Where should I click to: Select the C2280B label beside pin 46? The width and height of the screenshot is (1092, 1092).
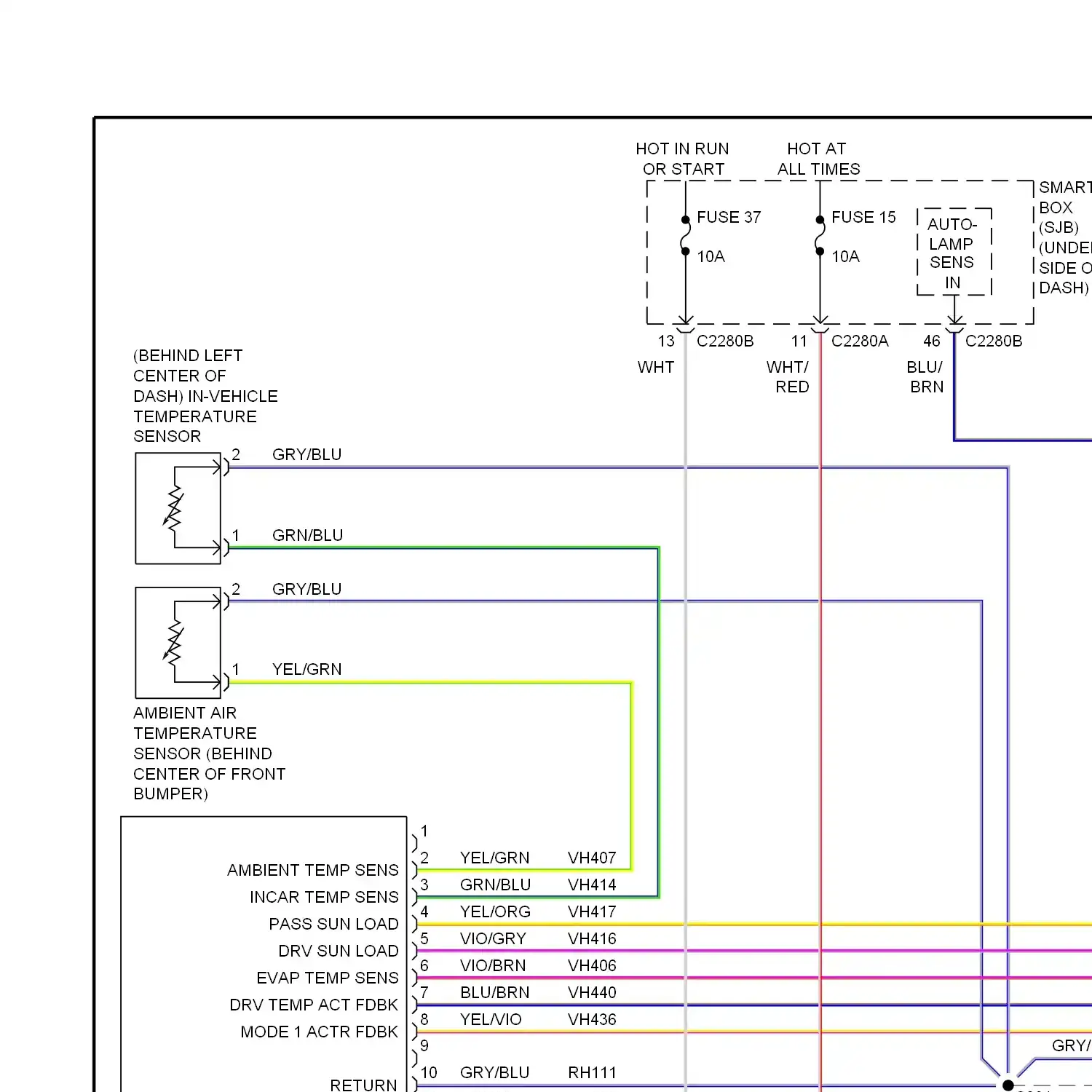coord(994,341)
